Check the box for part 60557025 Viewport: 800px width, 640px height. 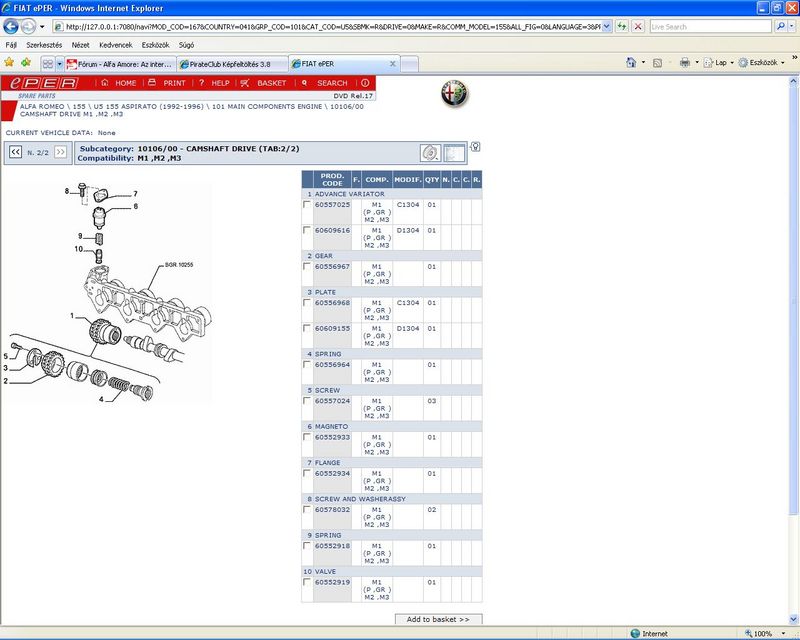click(307, 205)
